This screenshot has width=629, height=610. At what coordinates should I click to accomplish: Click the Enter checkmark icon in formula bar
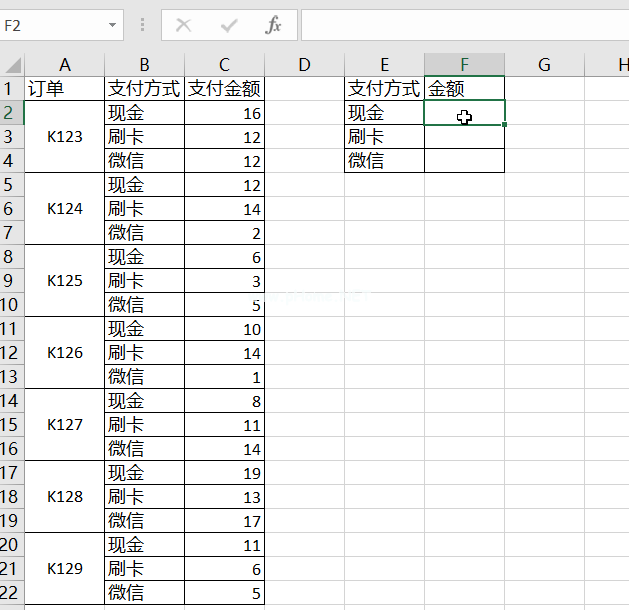pos(229,25)
